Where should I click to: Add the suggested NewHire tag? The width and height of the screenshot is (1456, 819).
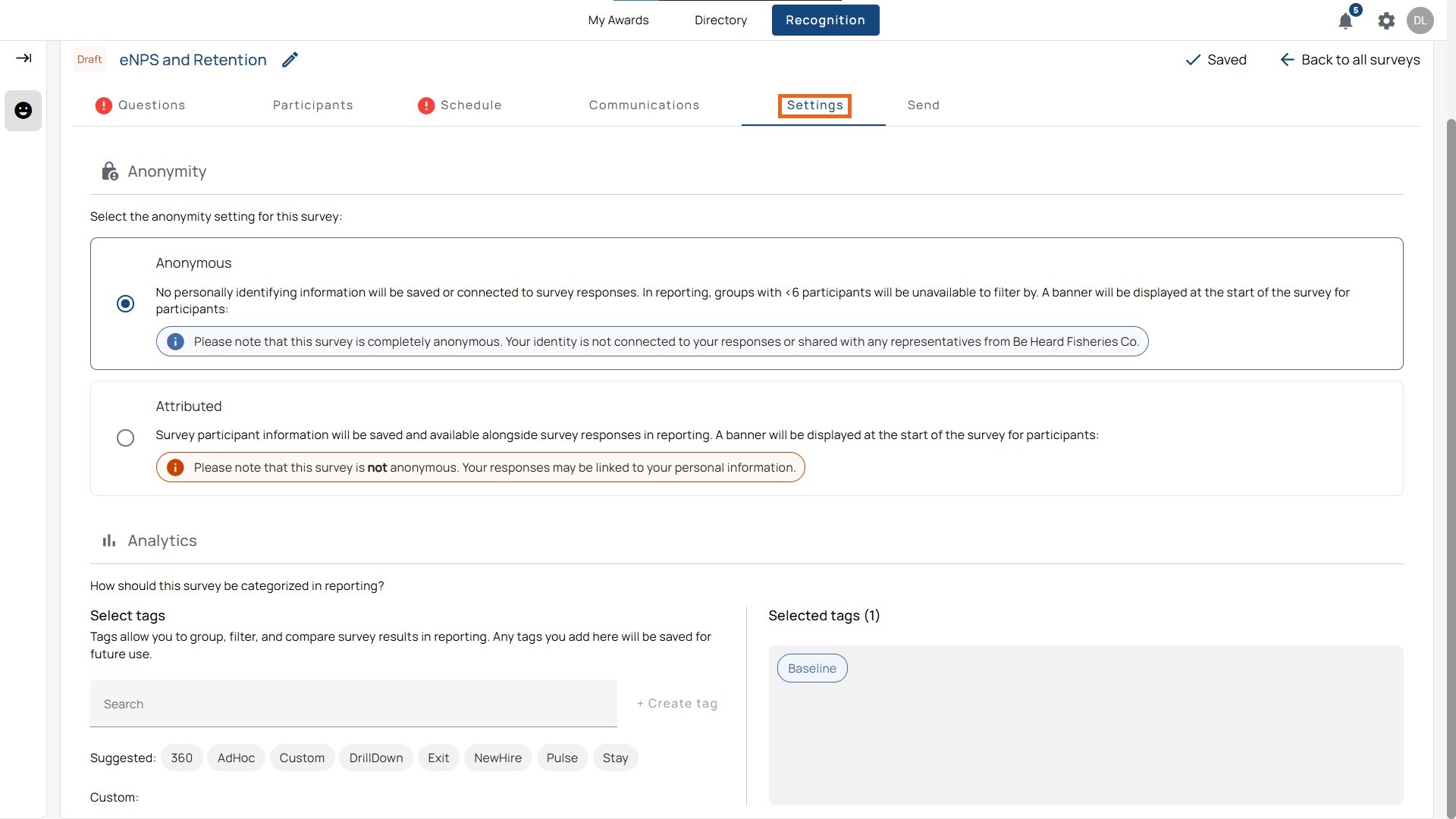(x=497, y=758)
